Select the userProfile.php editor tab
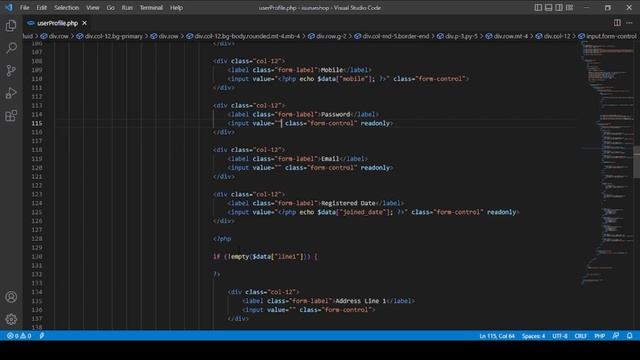 coord(57,23)
